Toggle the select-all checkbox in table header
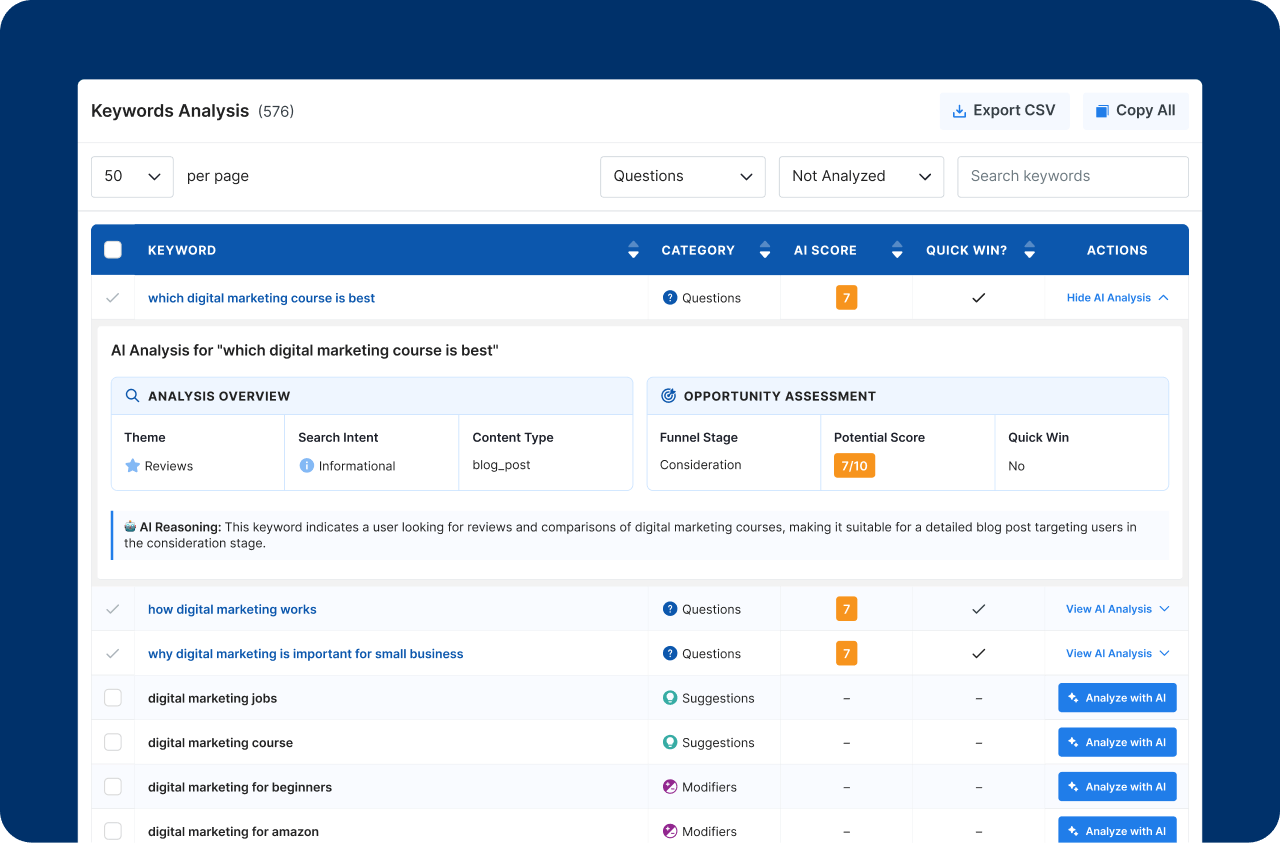The image size is (1280, 843). click(x=113, y=250)
